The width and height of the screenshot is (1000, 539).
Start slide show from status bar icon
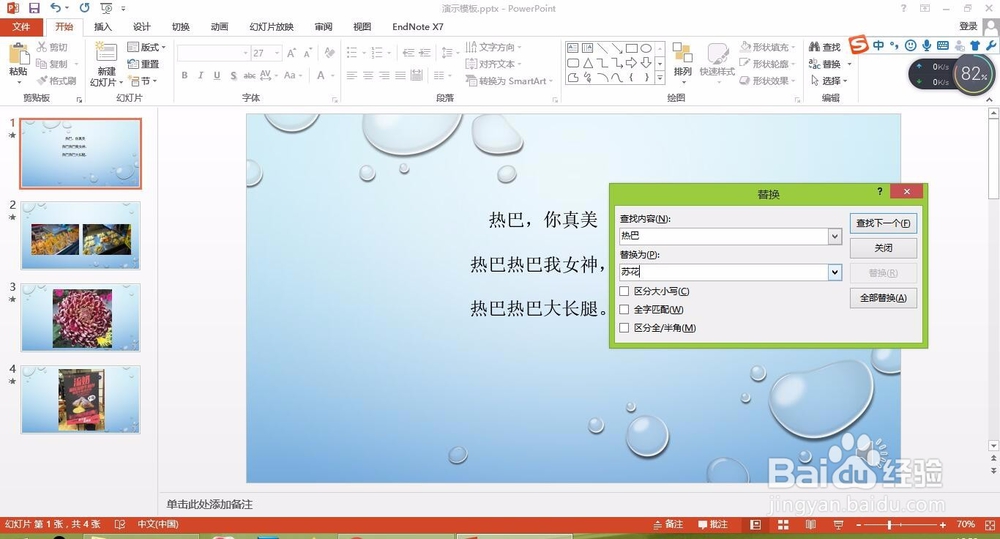(838, 524)
